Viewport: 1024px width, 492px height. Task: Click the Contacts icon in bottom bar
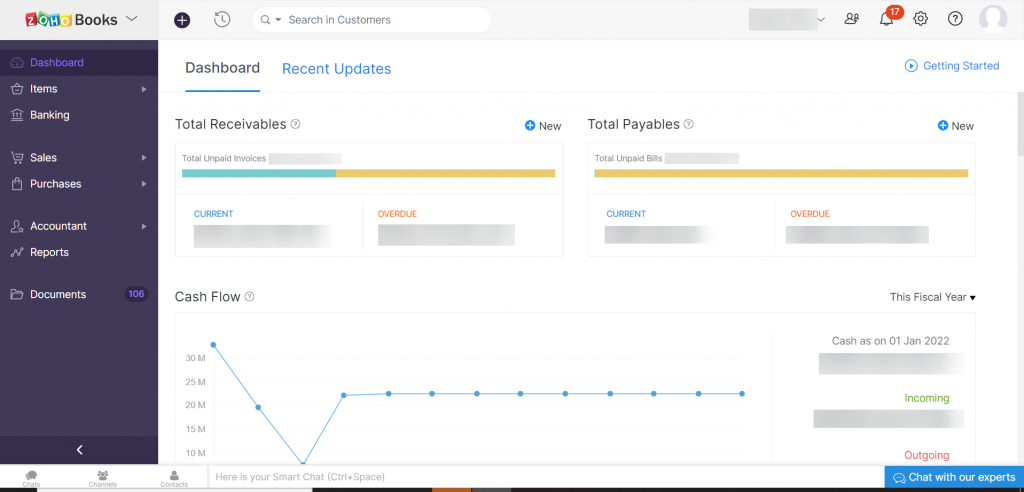pos(174,478)
